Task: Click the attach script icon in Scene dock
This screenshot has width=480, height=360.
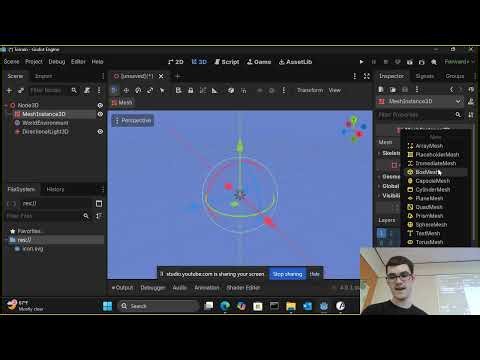Action: pyautogui.click(x=87, y=90)
